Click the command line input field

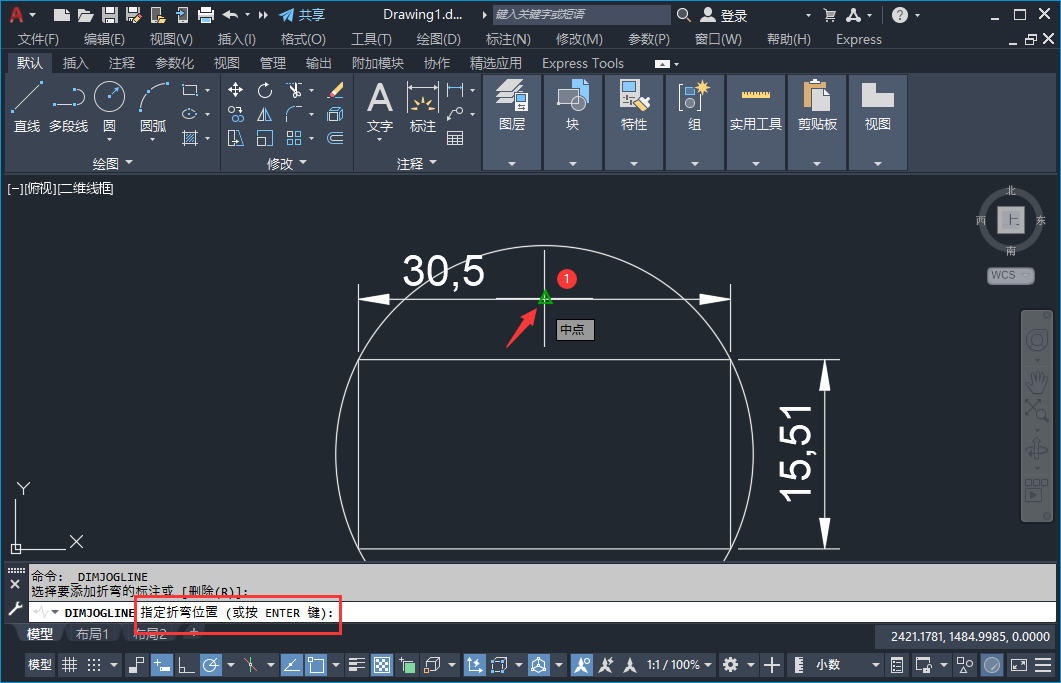tap(600, 612)
